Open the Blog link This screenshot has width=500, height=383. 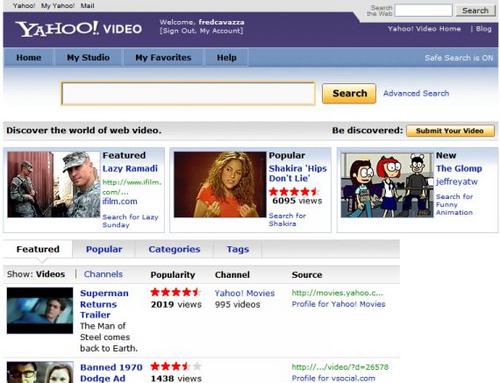tap(484, 29)
